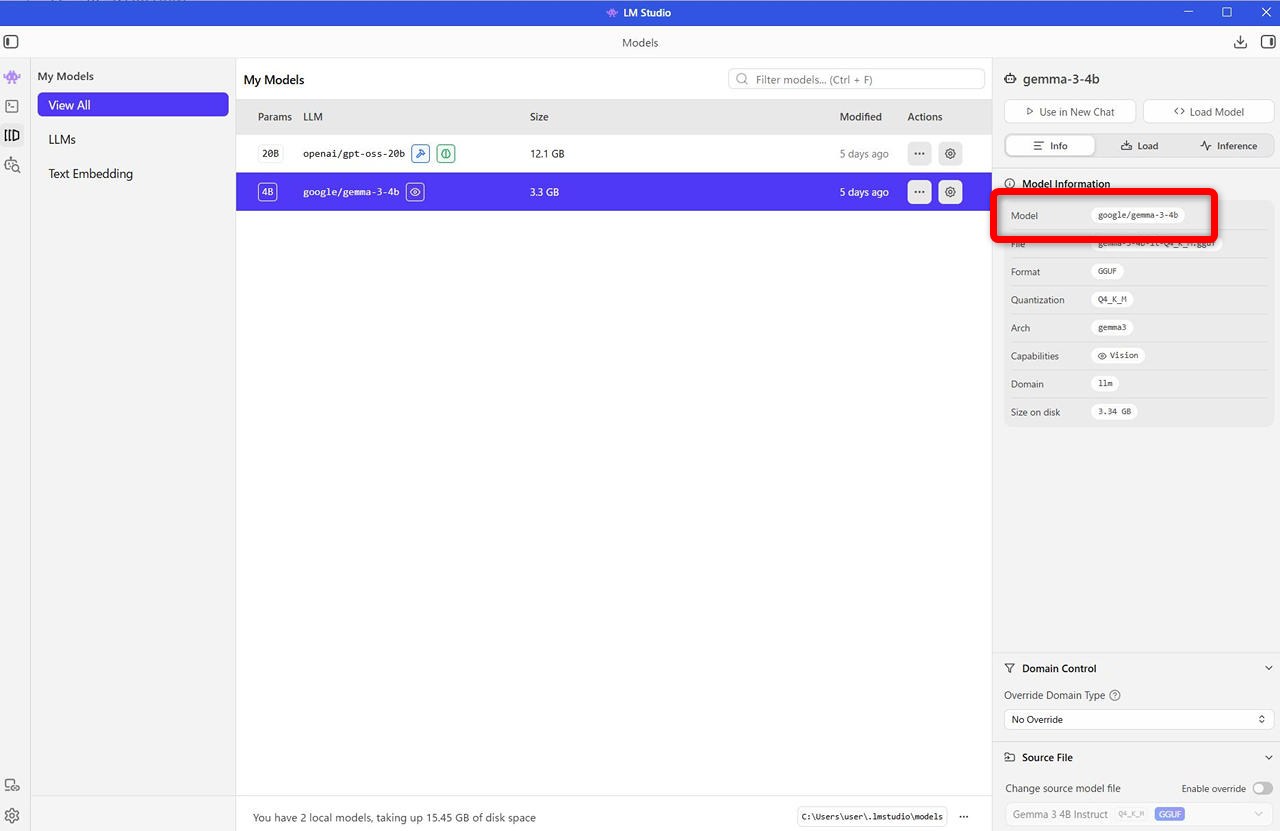Open the Discover model search icon
This screenshot has height=831, width=1280.
[12, 165]
